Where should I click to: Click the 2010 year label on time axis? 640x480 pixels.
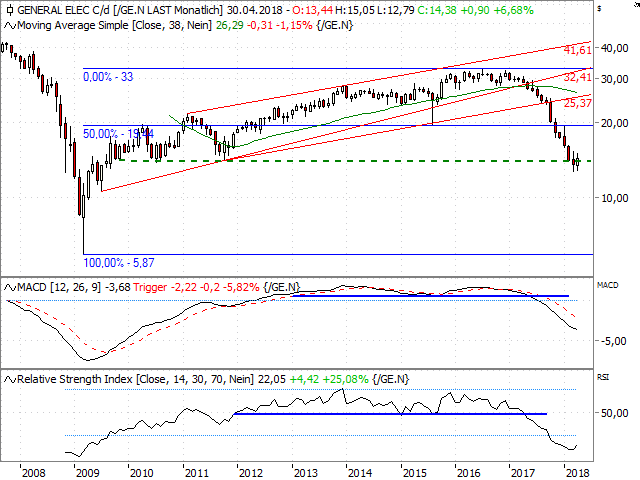pos(142,473)
